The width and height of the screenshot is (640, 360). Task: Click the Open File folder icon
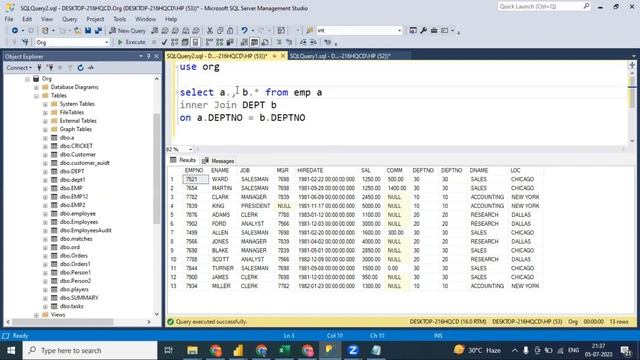click(77, 31)
